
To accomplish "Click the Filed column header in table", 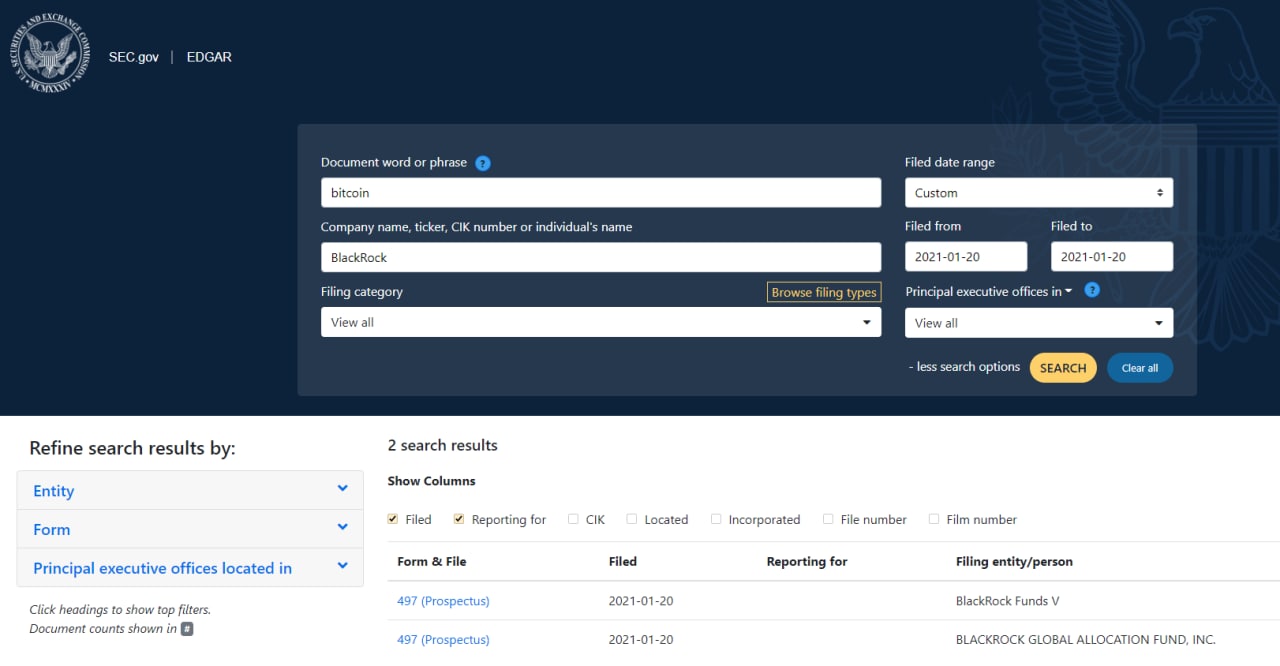I will point(623,561).
